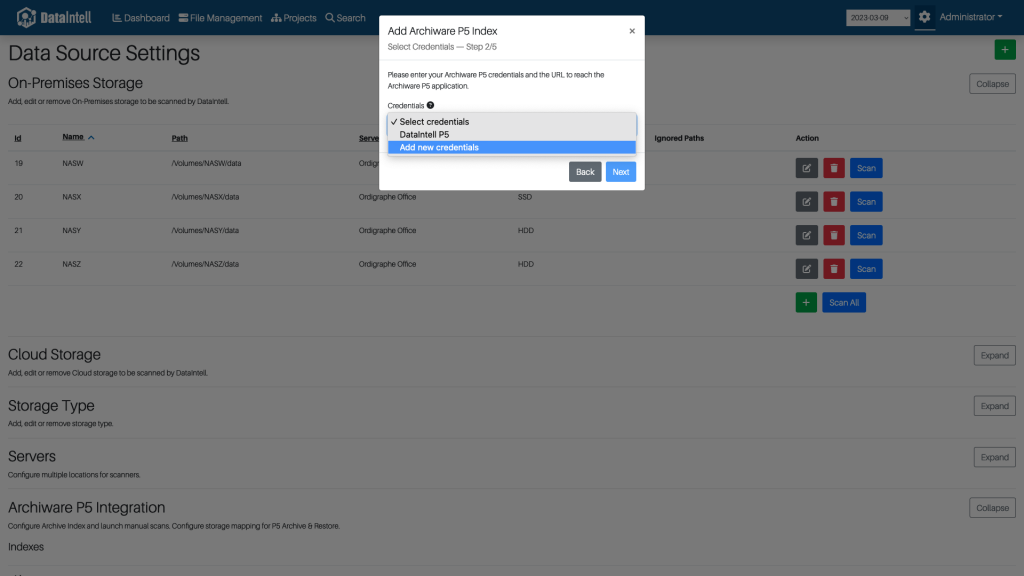
Task: Edit the NASY storage entry
Action: [x=807, y=235]
